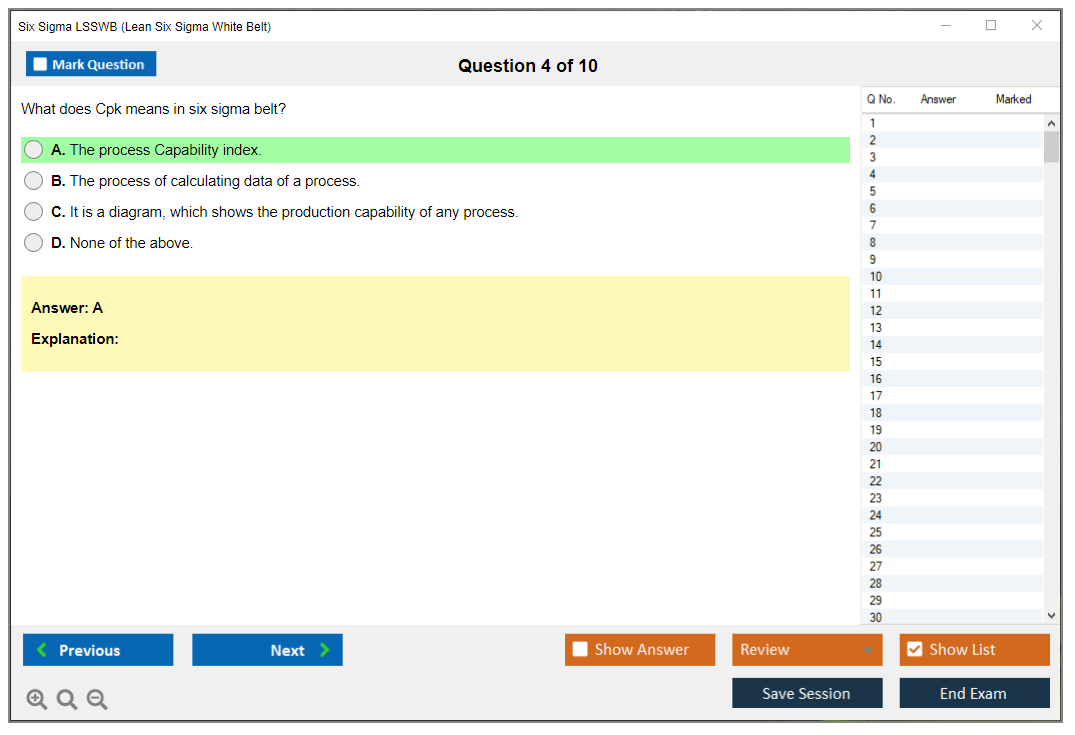Select option B calculating data radio
The image size is (1075, 735).
point(34,181)
